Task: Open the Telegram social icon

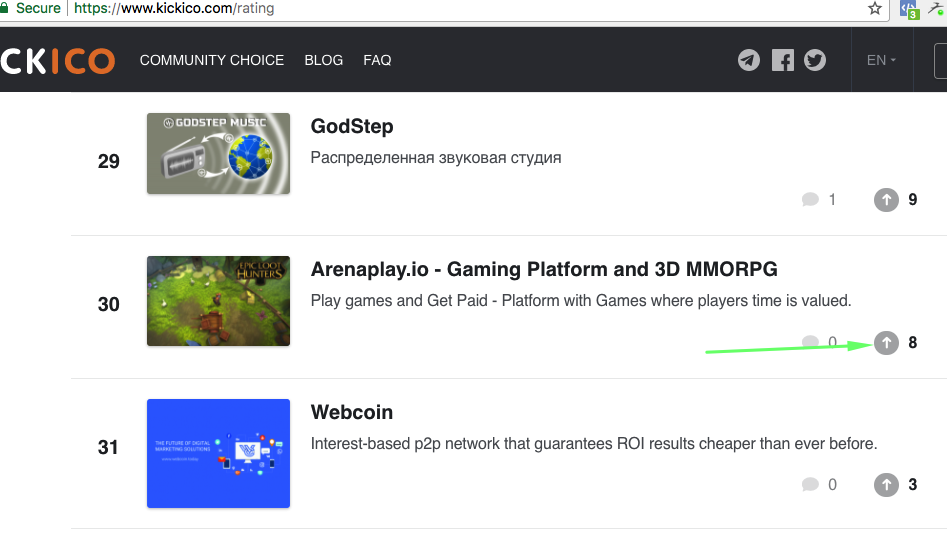Action: [748, 60]
